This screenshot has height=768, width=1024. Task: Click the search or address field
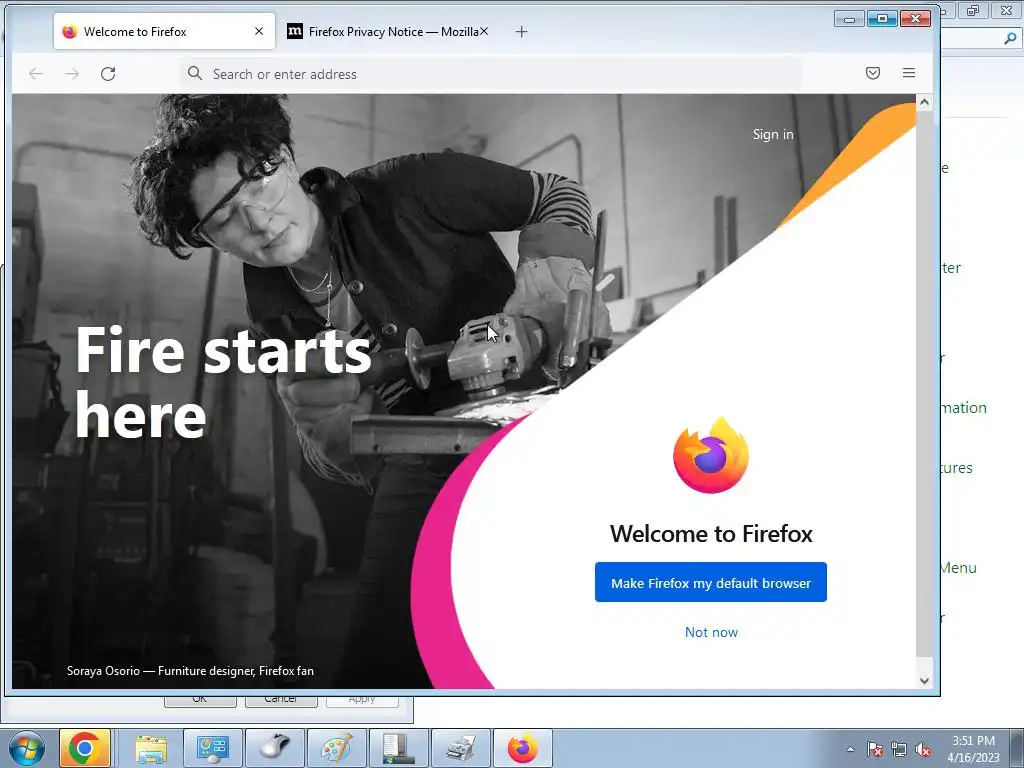click(x=491, y=74)
